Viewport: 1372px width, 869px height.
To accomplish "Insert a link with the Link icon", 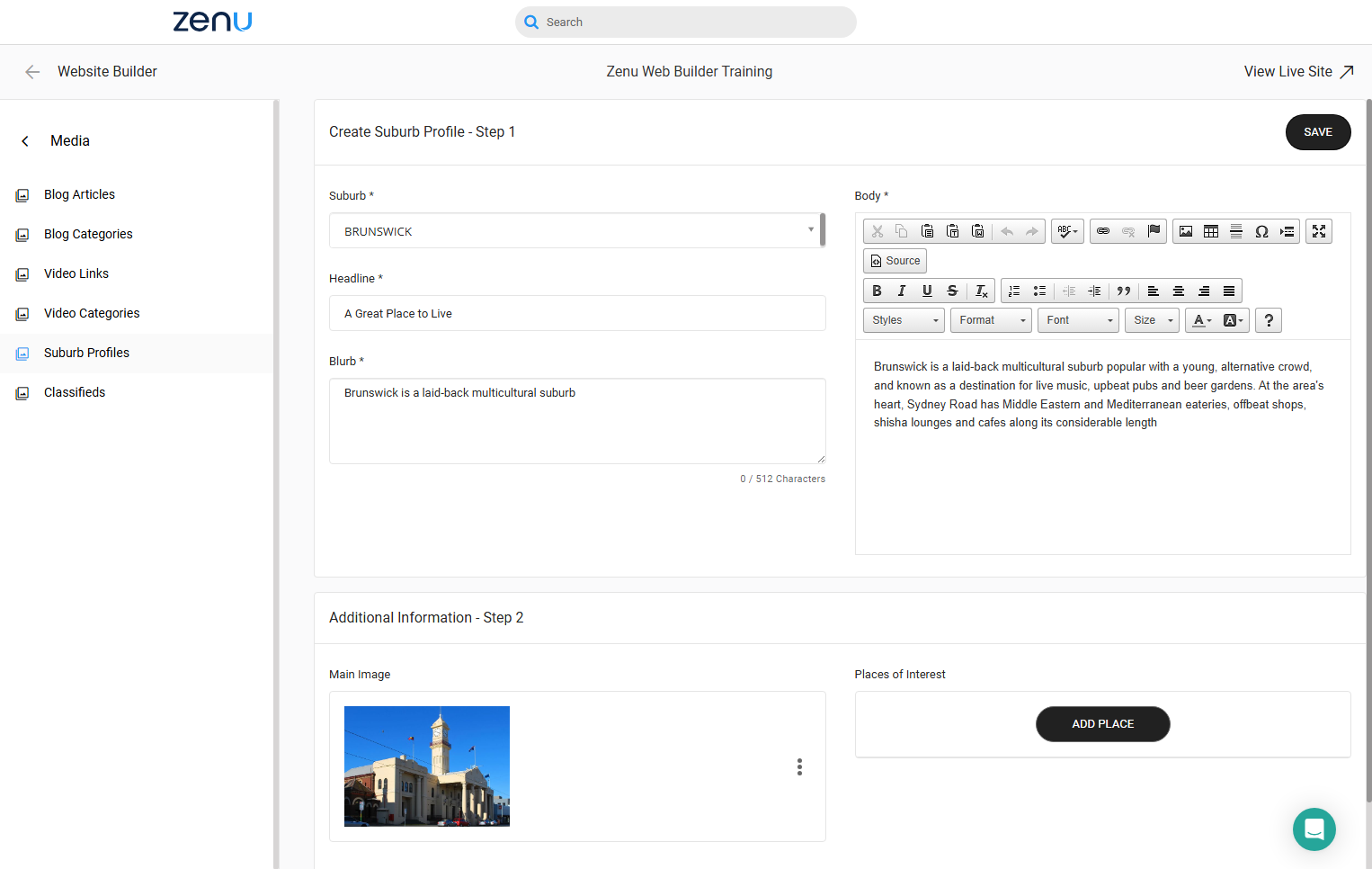I will pyautogui.click(x=1103, y=231).
